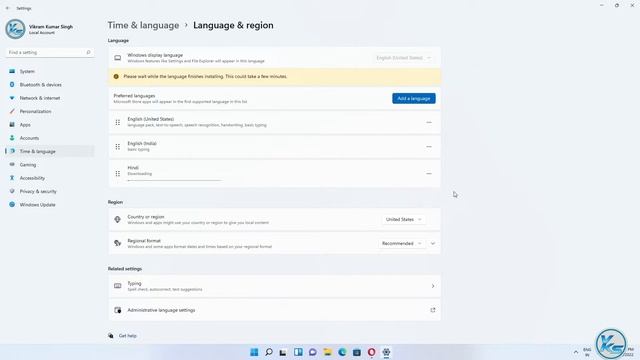Click Time & language breadcrumb link
The height and width of the screenshot is (360, 640).
point(143,25)
